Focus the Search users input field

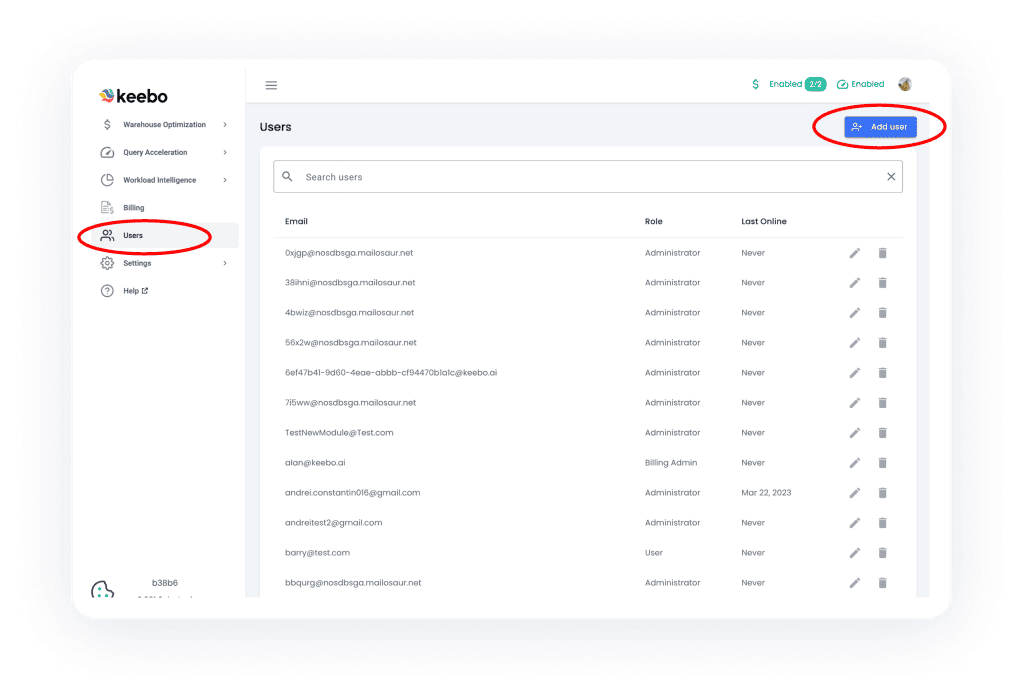tap(580, 177)
